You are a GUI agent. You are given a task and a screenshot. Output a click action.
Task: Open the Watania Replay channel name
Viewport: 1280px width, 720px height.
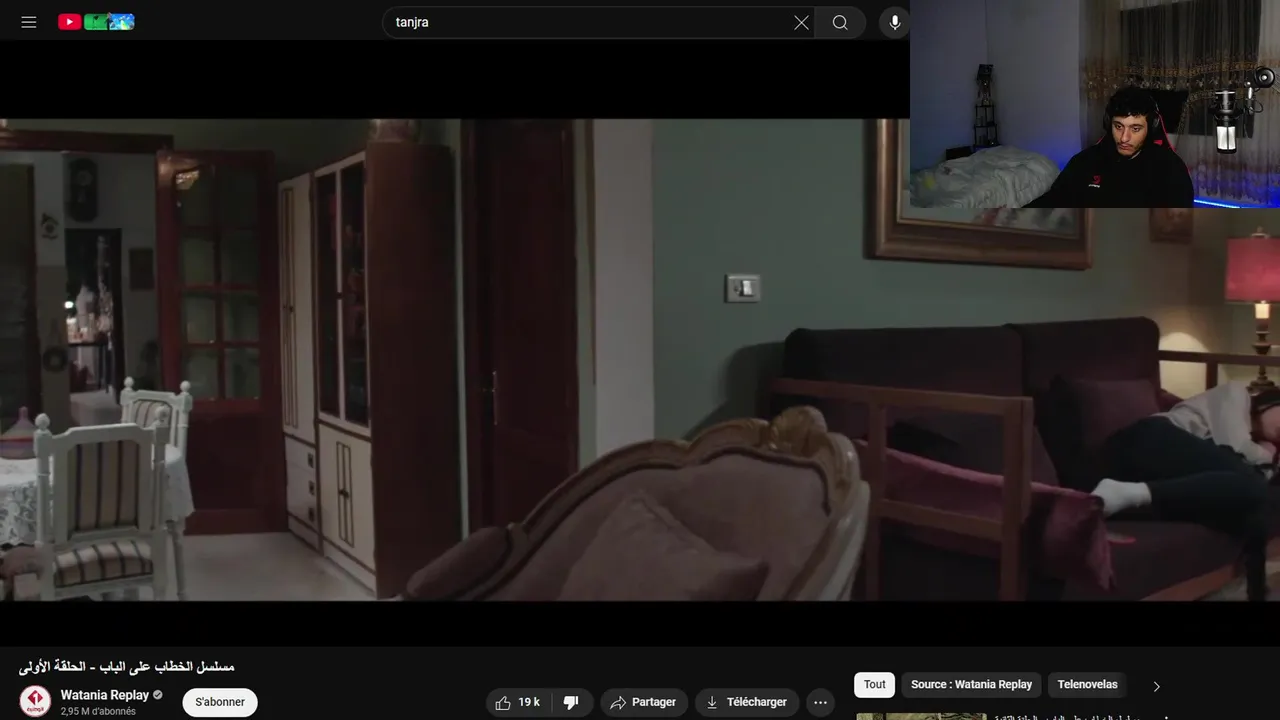point(105,695)
